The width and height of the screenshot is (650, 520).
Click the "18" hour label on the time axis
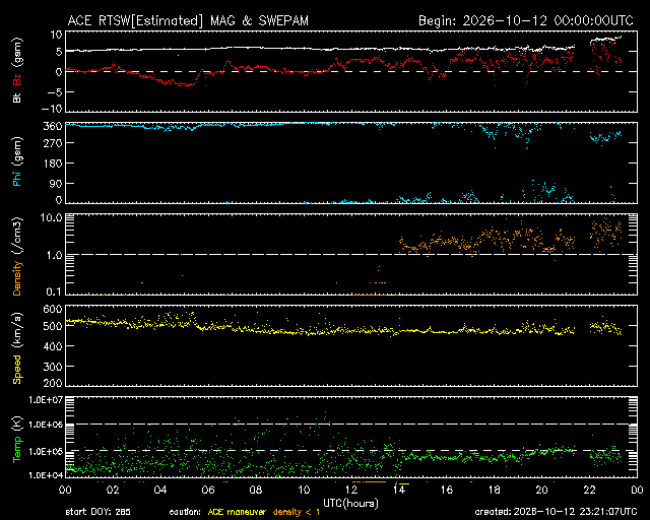(494, 490)
